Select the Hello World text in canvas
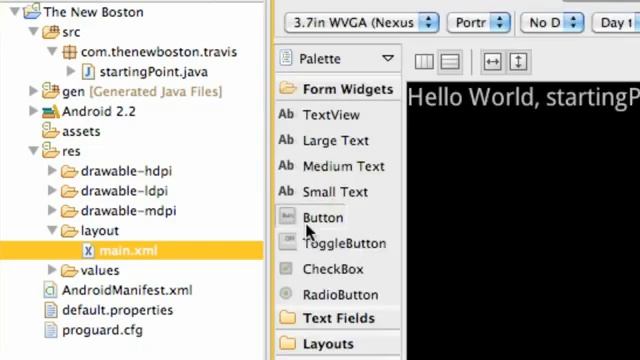The width and height of the screenshot is (640, 360). pos(524,97)
